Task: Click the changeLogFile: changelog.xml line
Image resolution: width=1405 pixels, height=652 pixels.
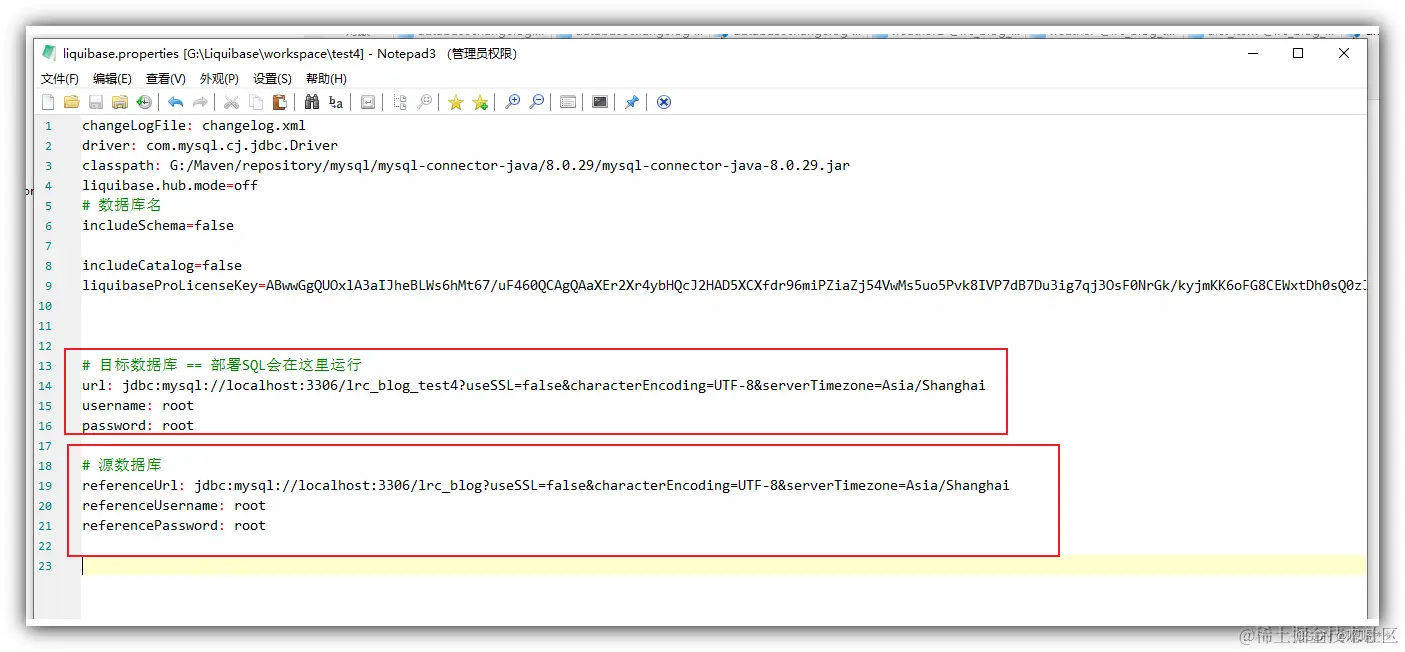Action: coord(194,126)
